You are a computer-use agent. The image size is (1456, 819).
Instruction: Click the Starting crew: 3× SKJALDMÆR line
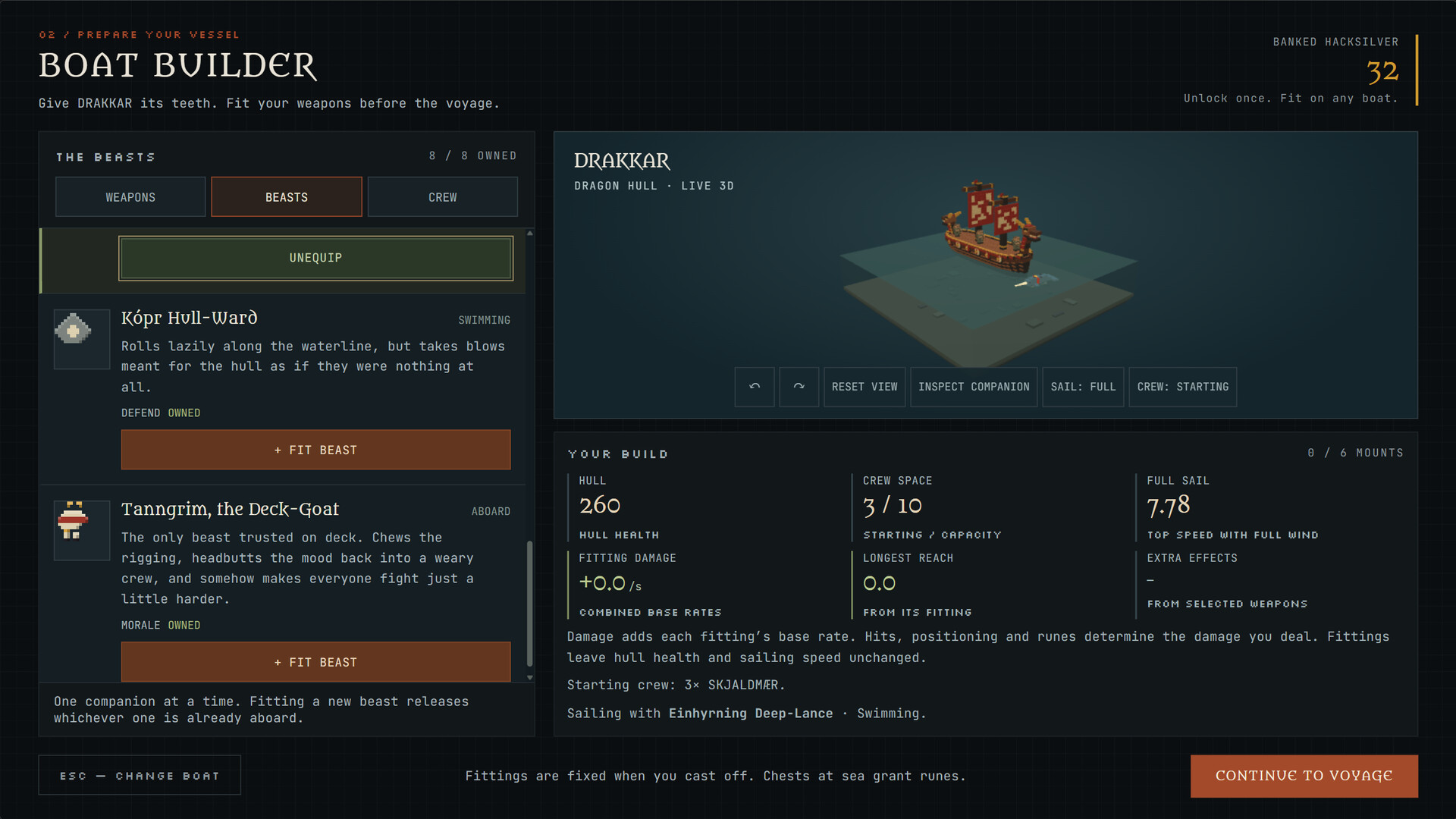coord(676,685)
